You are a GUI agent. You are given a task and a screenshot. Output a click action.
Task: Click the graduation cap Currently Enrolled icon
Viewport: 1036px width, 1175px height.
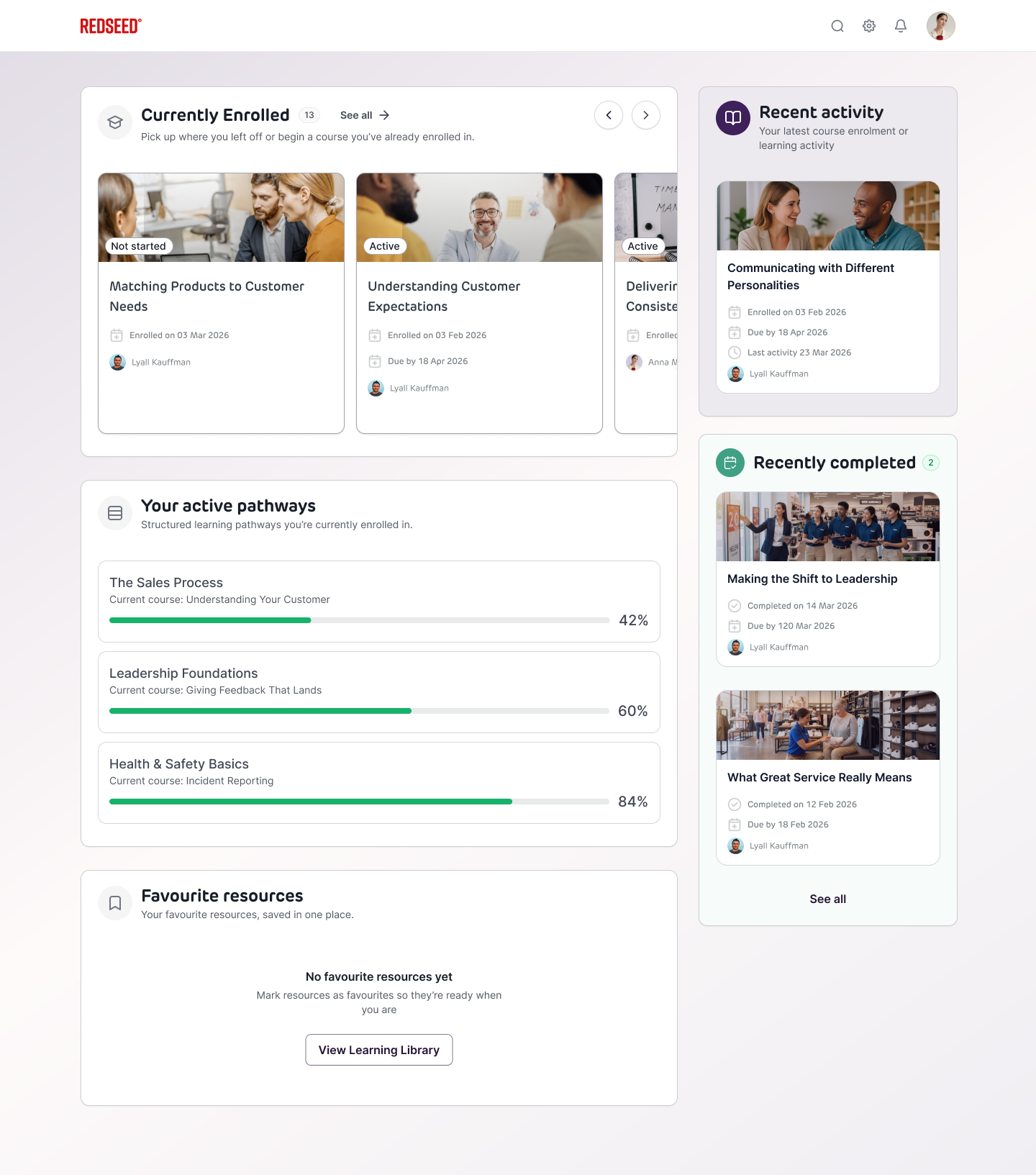coord(115,122)
